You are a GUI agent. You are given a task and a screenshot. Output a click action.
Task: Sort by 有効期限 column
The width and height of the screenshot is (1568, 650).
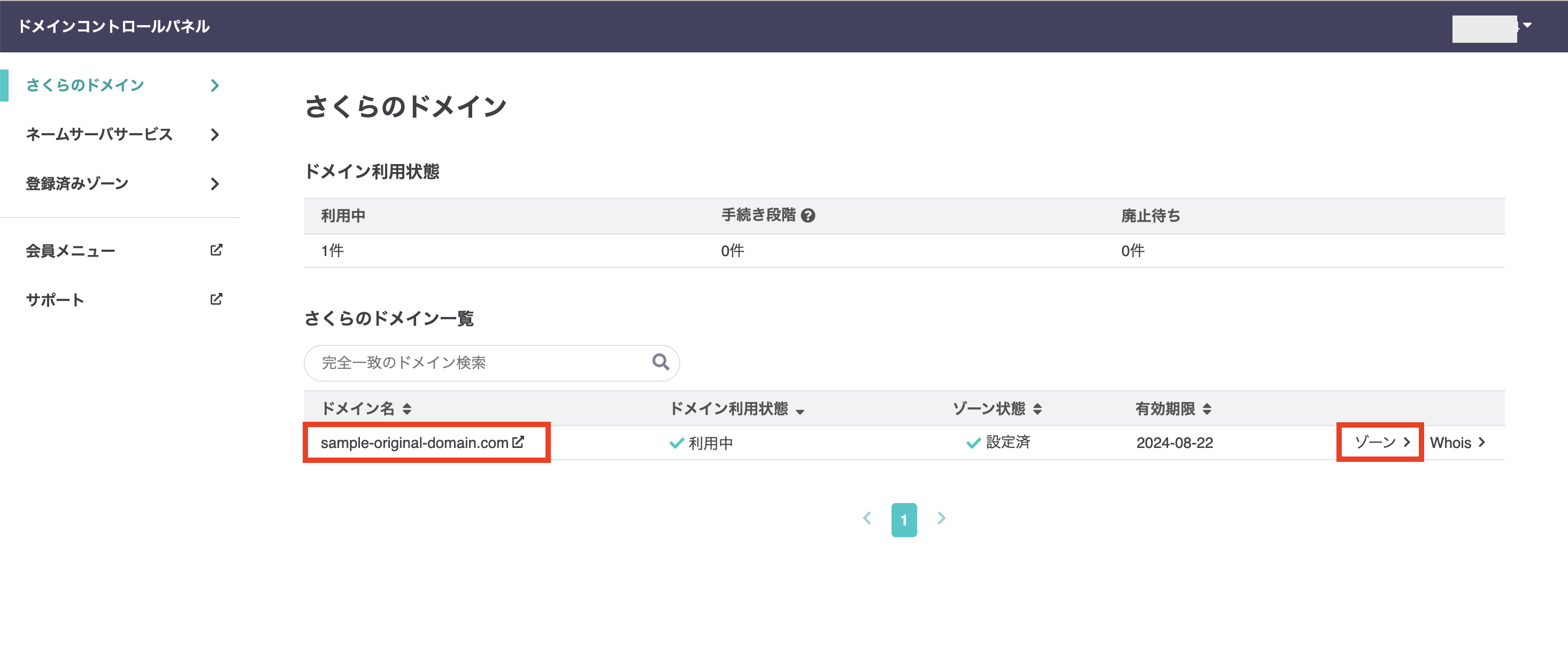1206,409
